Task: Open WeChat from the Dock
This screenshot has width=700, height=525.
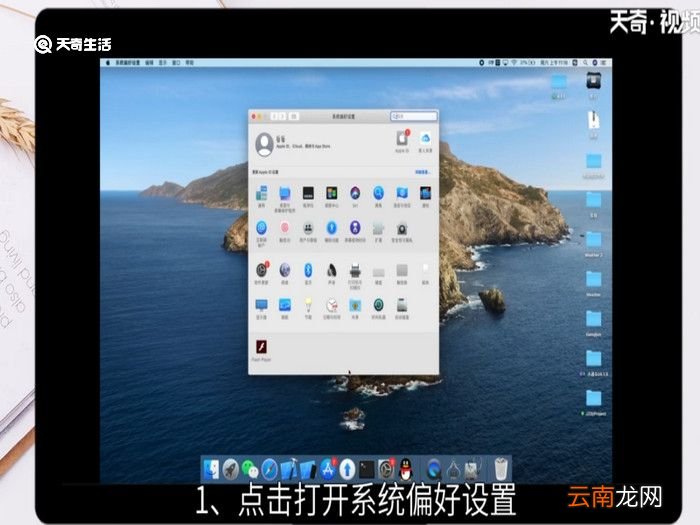Action: pos(250,469)
